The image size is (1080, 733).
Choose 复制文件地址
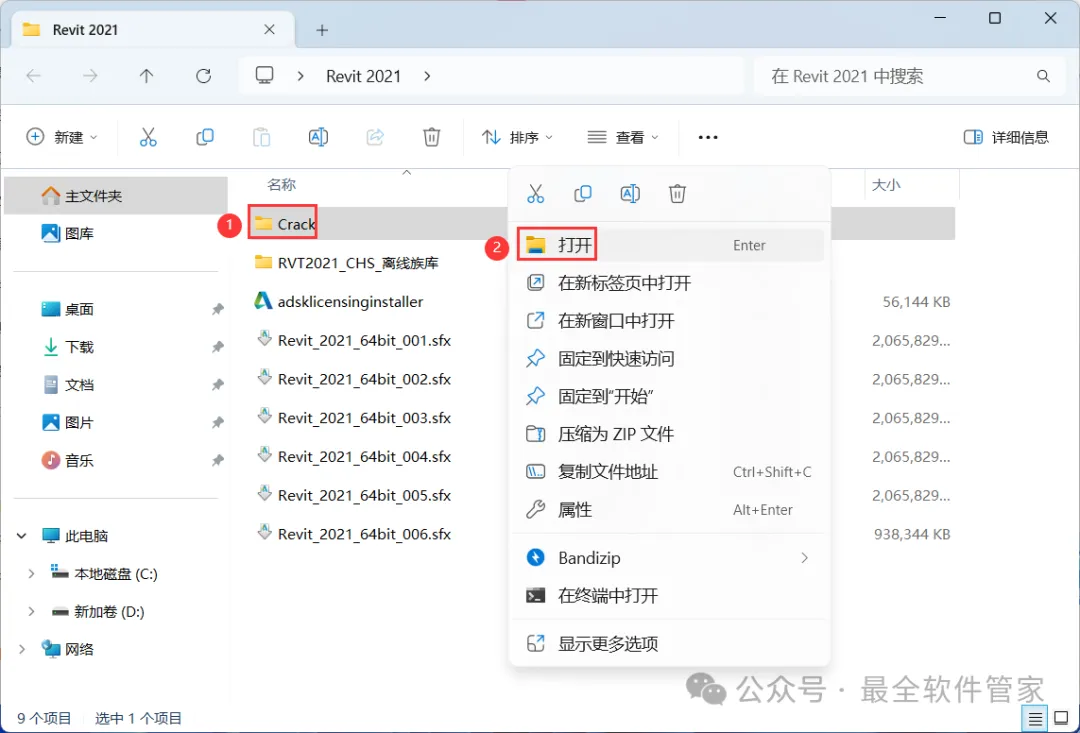pos(669,472)
